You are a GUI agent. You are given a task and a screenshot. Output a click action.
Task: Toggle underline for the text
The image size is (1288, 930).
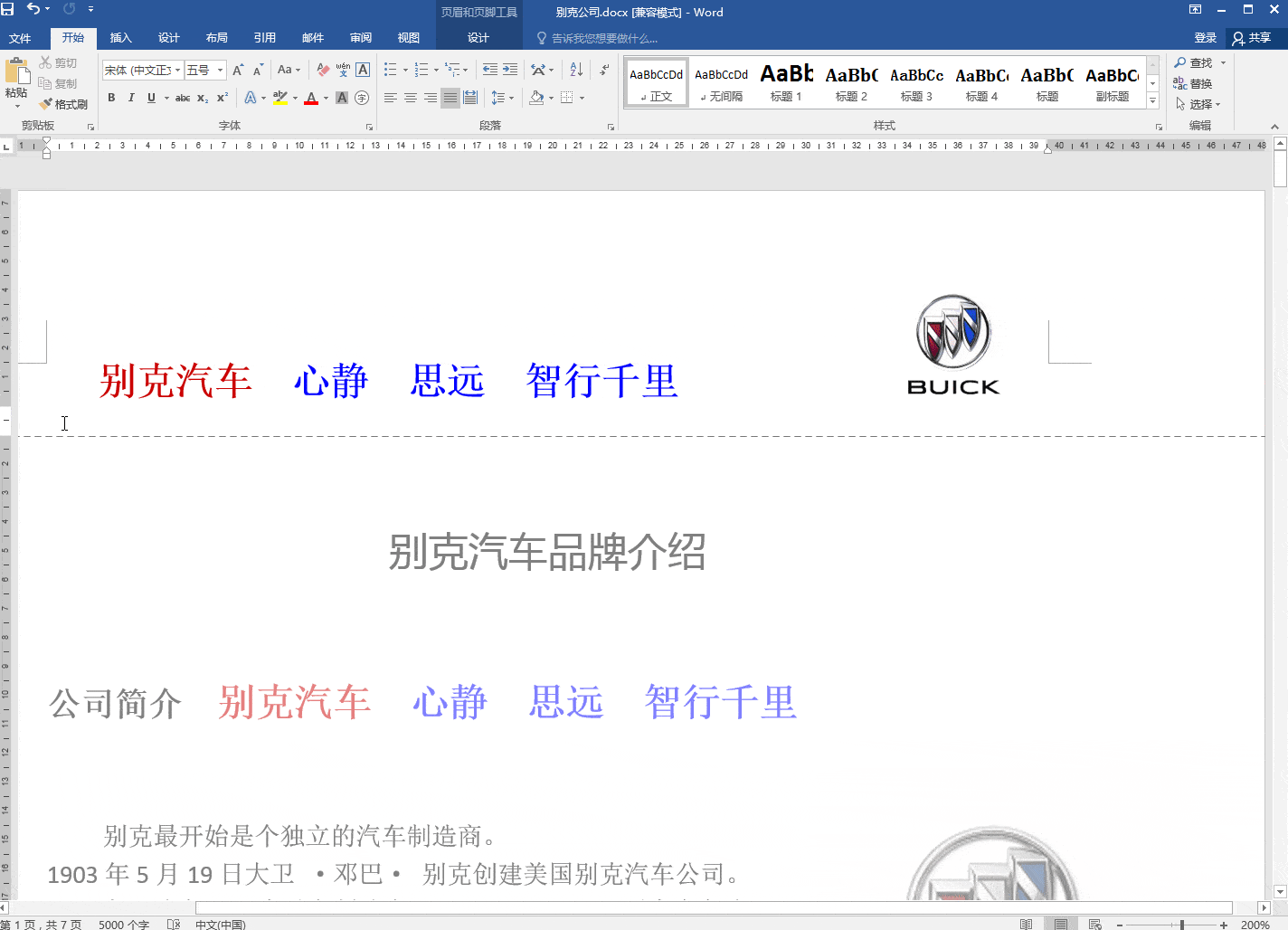pyautogui.click(x=150, y=98)
